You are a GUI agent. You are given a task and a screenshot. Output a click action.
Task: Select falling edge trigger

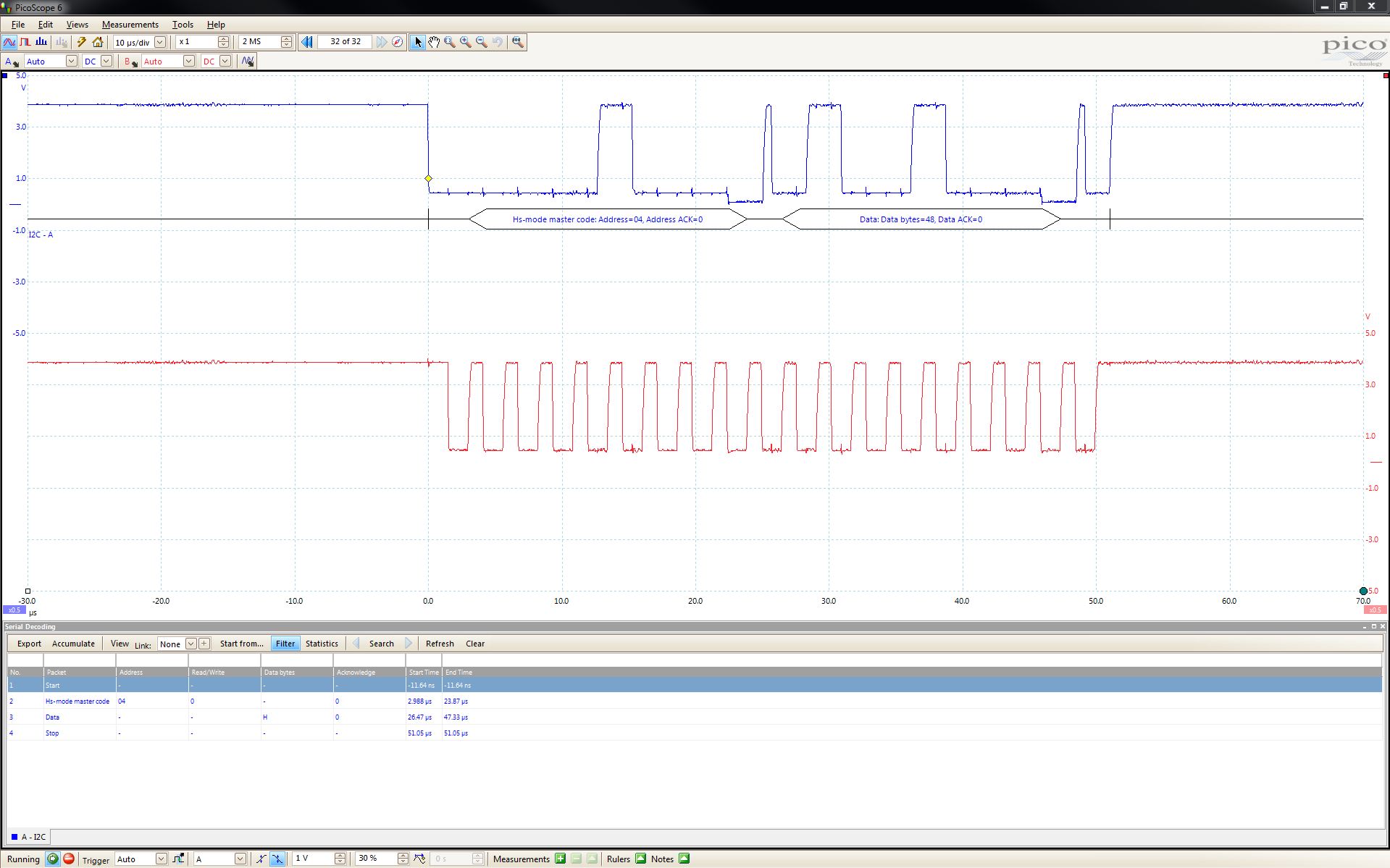pos(277,859)
